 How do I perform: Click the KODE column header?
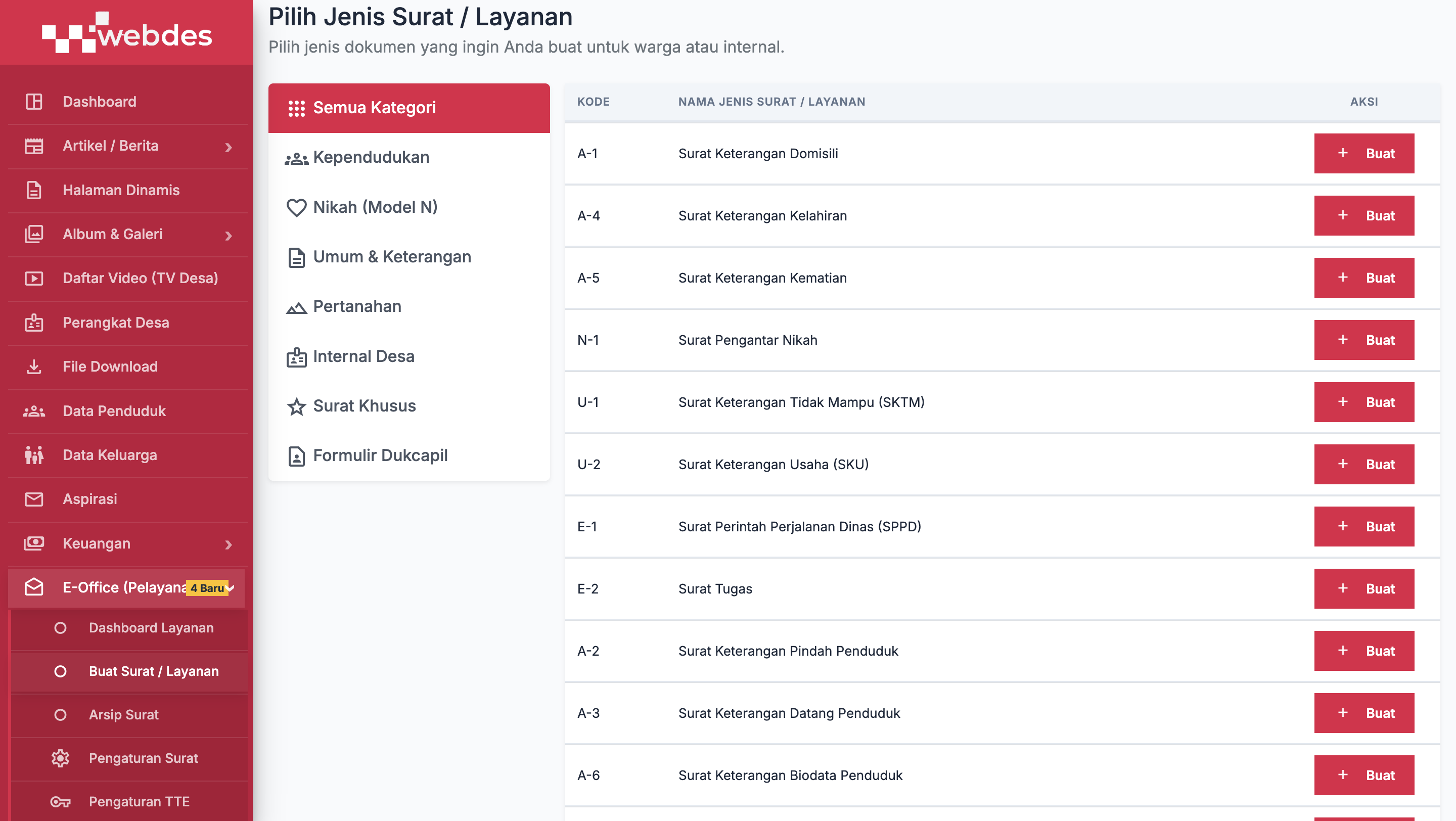(x=594, y=102)
